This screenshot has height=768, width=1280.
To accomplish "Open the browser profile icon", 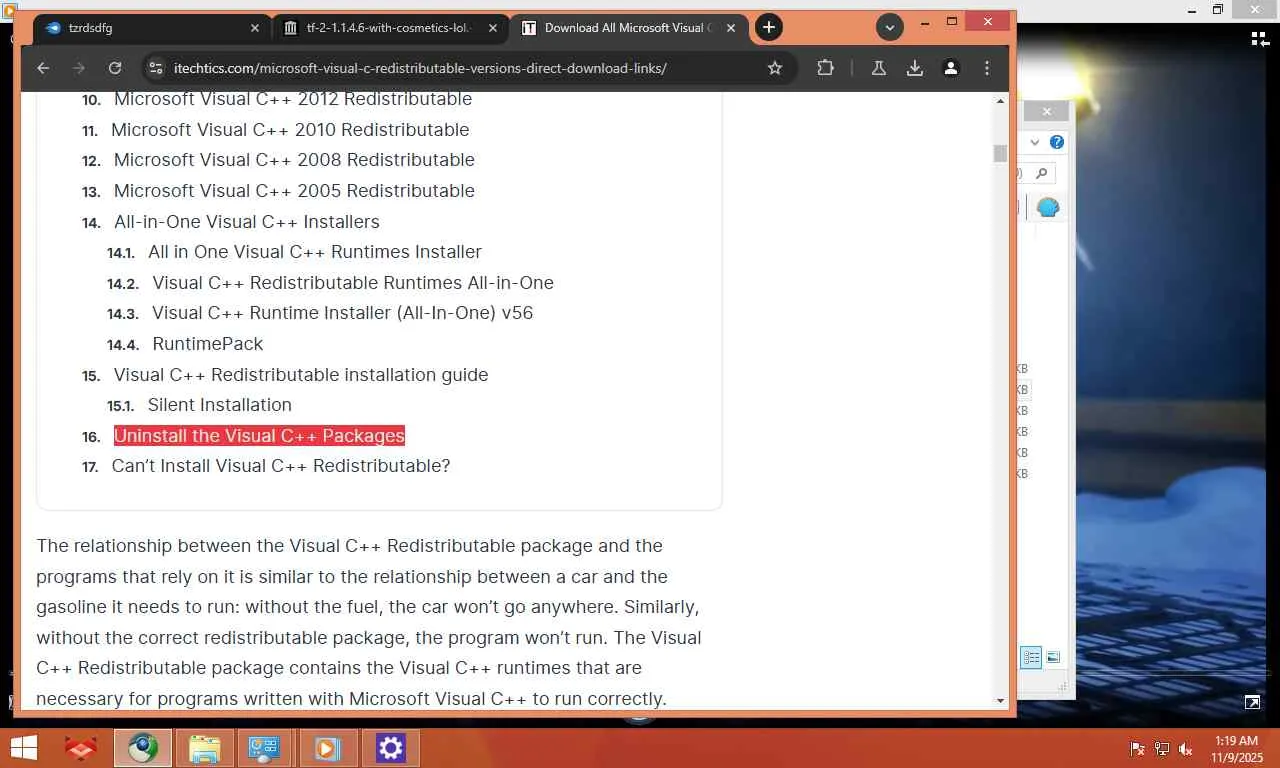I will (x=951, y=68).
